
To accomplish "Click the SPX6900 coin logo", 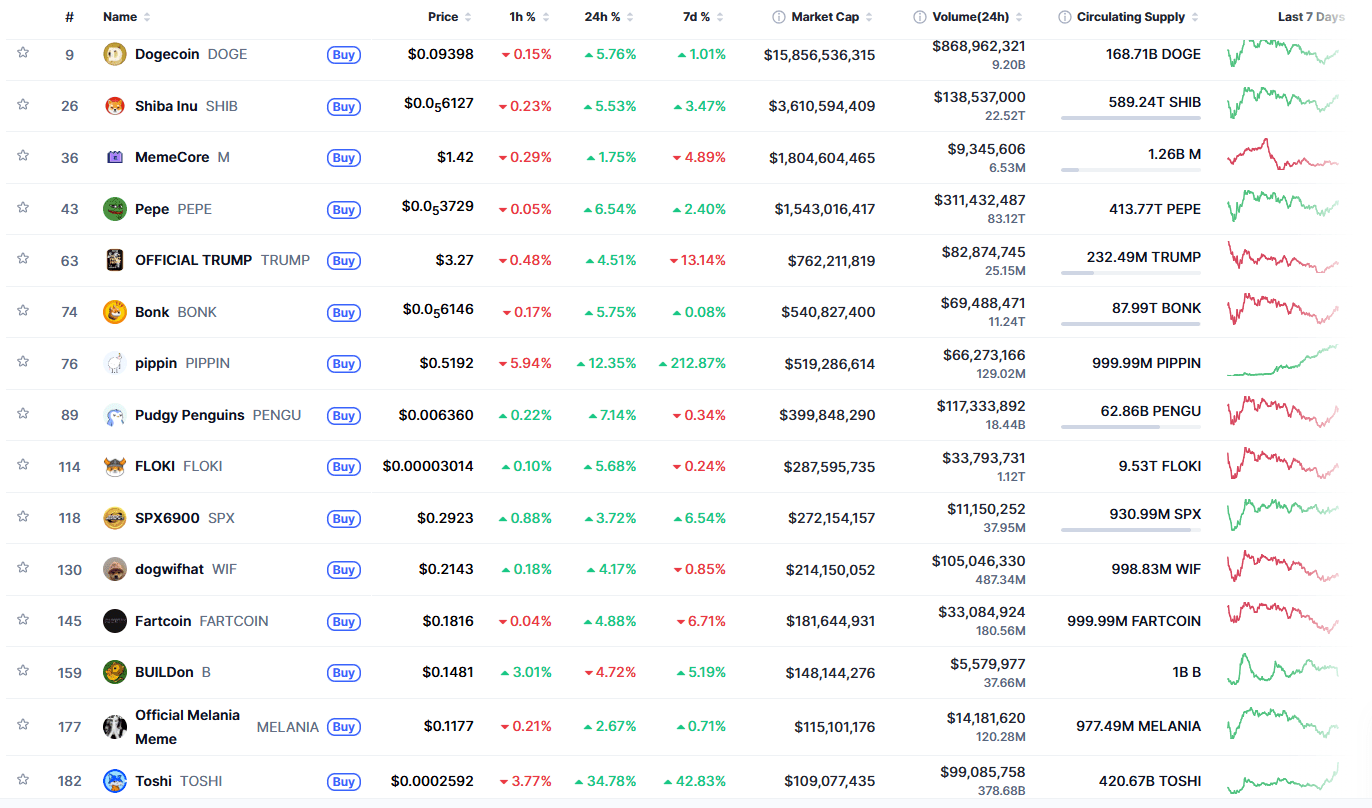I will click(x=113, y=518).
